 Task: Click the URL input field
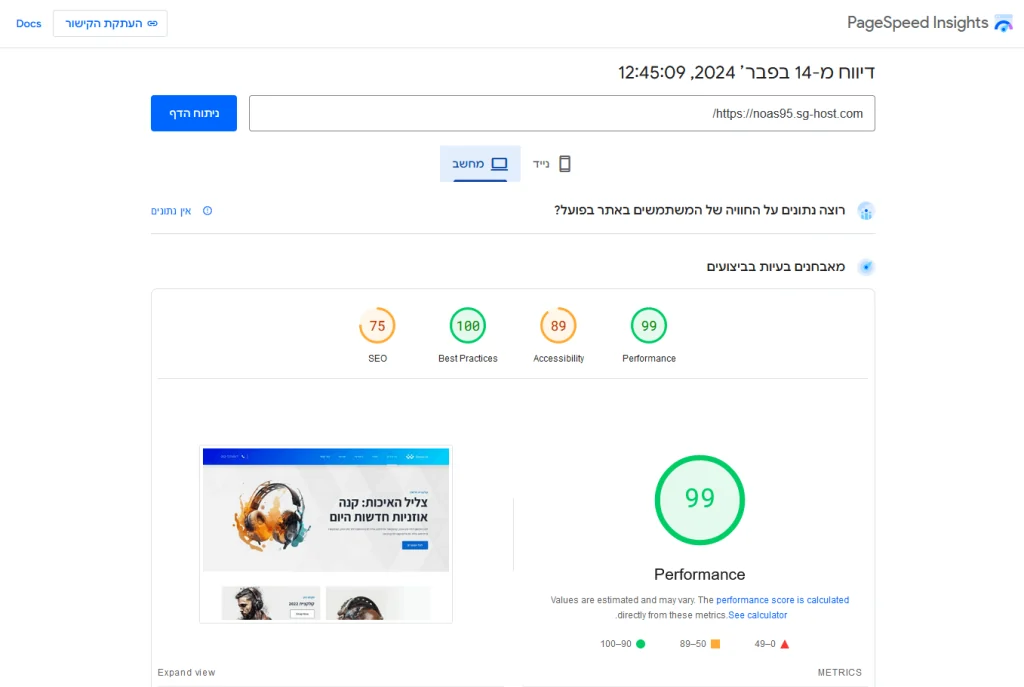tap(562, 113)
